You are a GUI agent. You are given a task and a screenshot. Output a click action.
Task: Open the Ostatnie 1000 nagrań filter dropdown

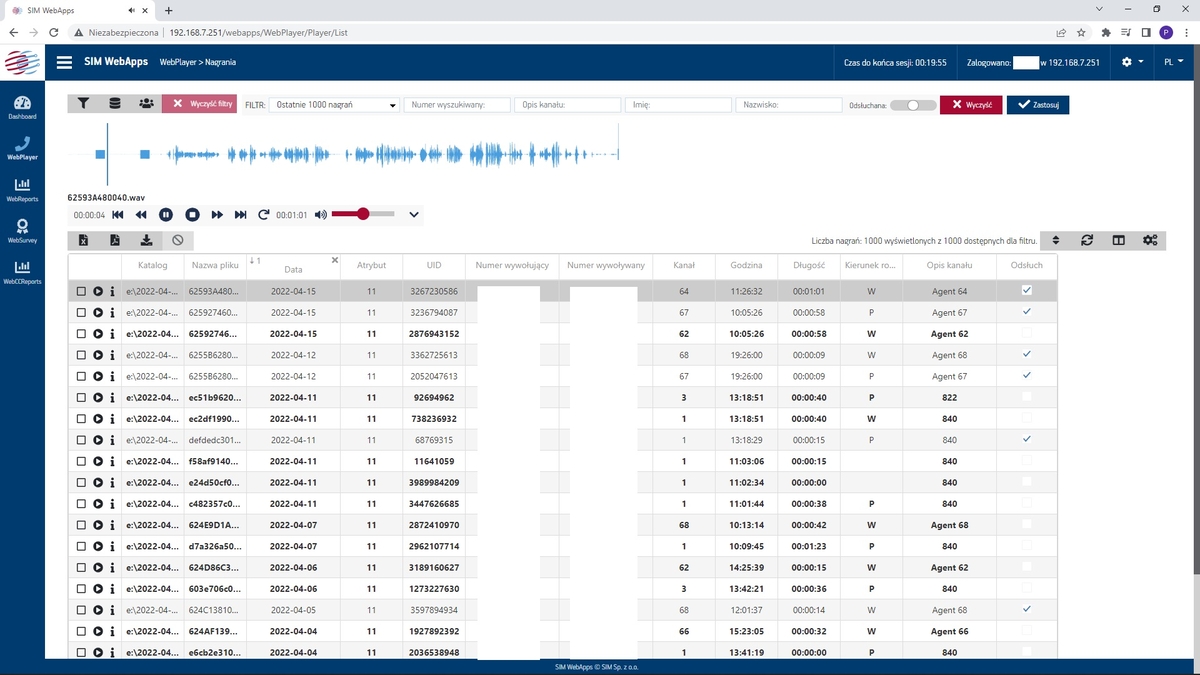click(335, 103)
